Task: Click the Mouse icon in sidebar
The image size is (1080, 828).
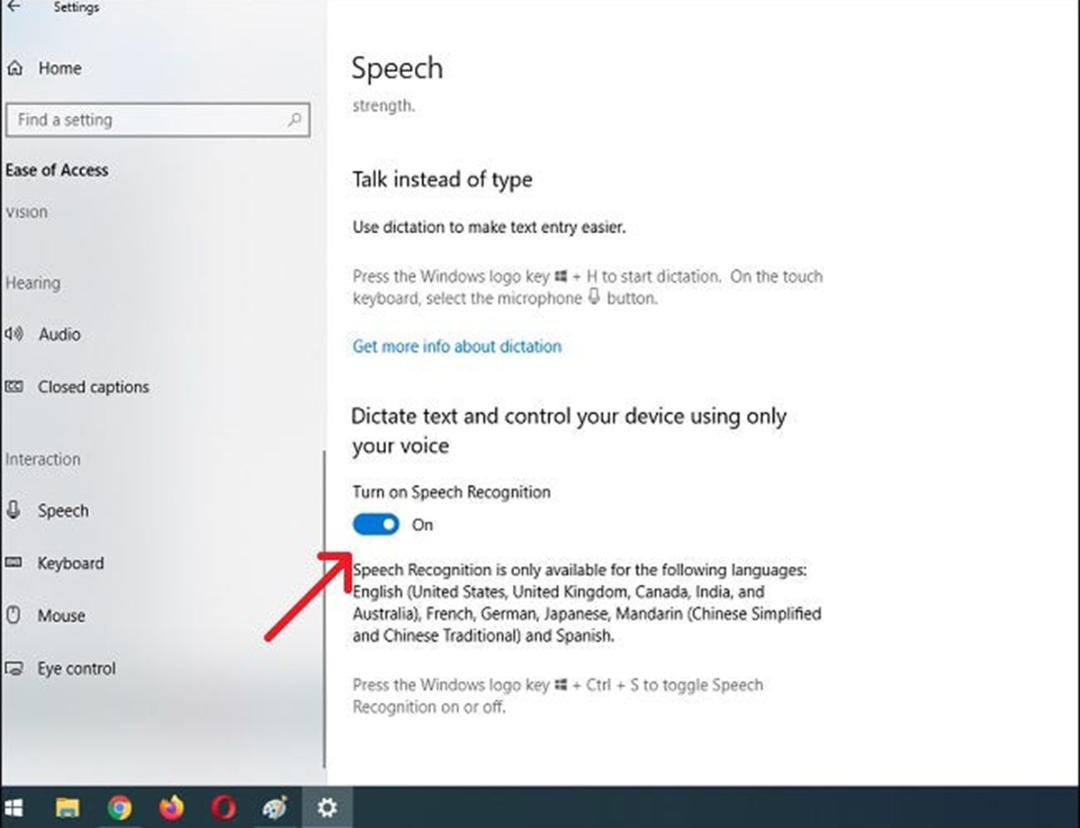Action: click(x=13, y=614)
